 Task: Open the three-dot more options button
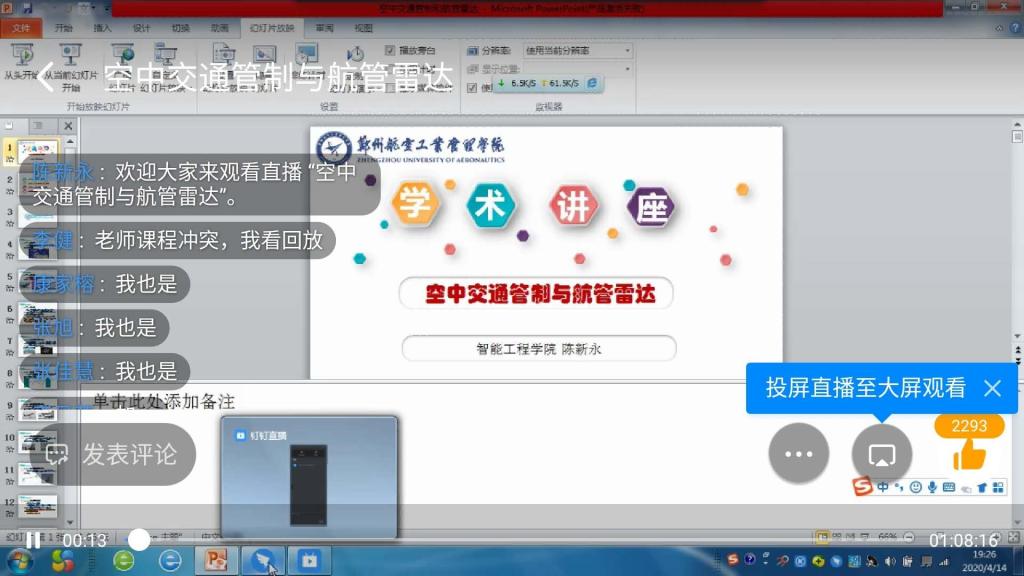click(799, 454)
